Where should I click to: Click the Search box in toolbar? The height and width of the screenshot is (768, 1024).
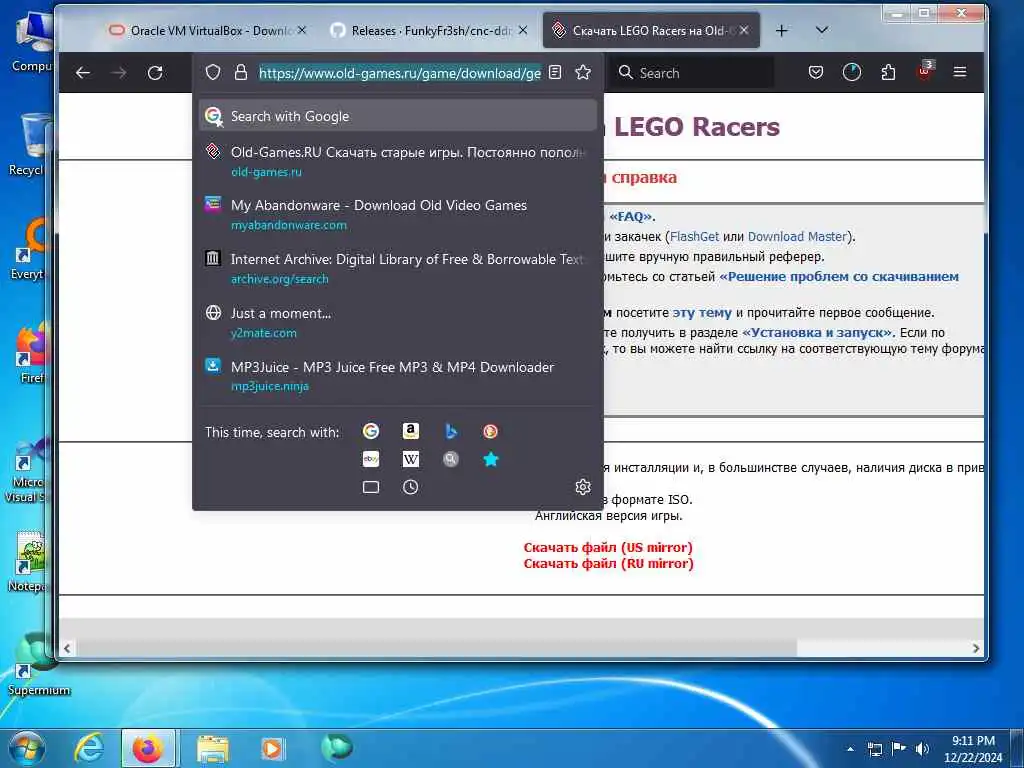click(x=692, y=72)
